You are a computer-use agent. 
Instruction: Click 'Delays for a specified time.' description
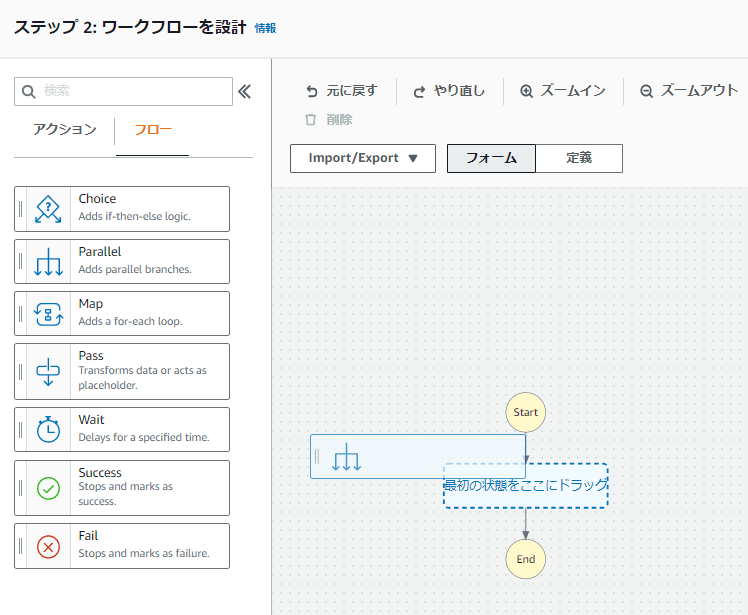click(x=144, y=437)
